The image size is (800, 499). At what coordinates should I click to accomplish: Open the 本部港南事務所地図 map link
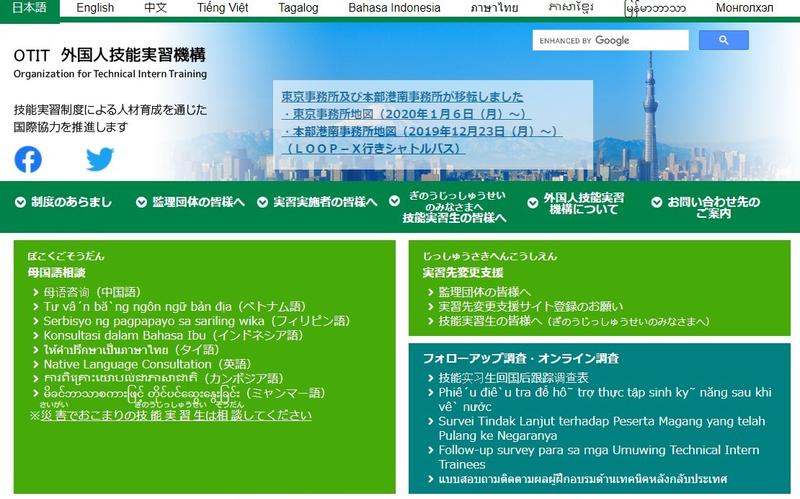click(x=422, y=132)
